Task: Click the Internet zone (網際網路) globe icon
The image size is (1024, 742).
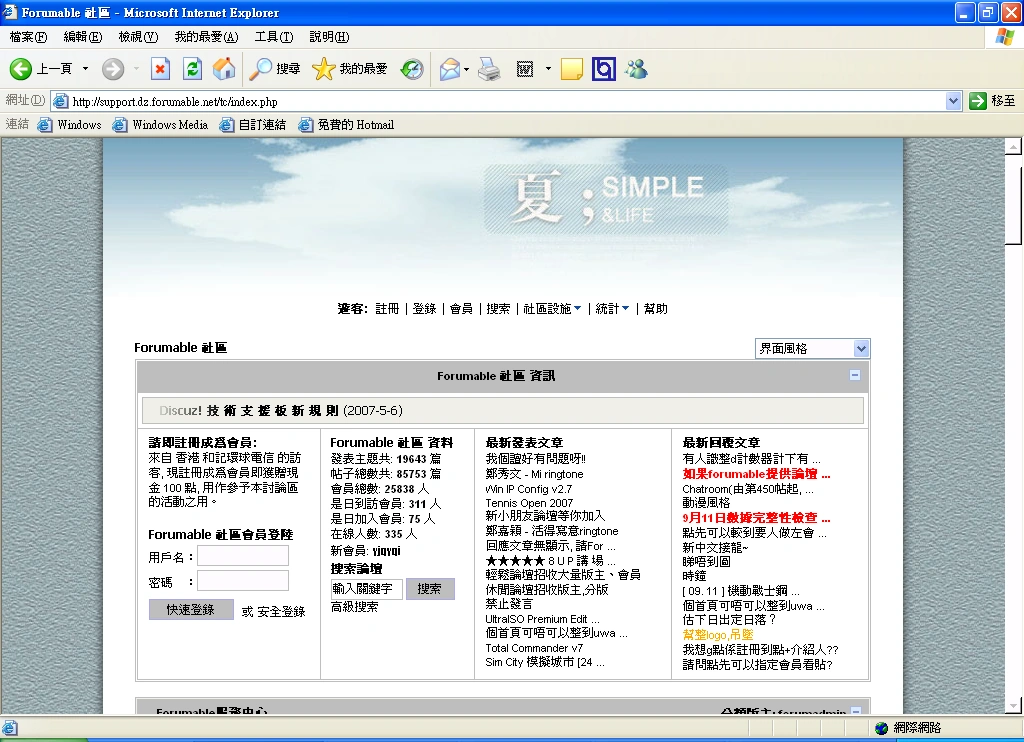Action: click(882, 728)
